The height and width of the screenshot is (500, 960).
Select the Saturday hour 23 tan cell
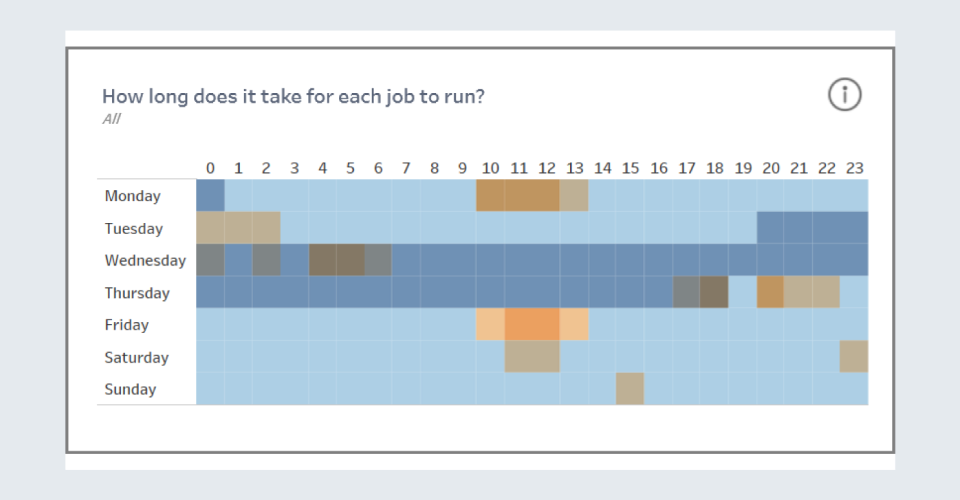pos(854,357)
